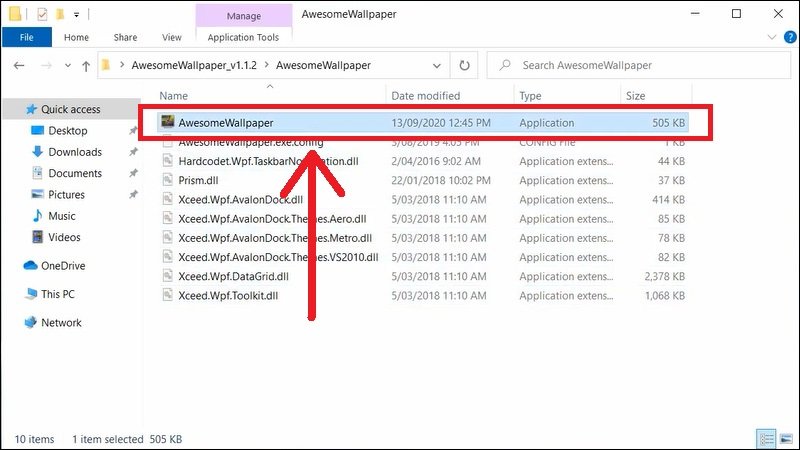Go up one folder level
Image resolution: width=800 pixels, height=450 pixels.
pyautogui.click(x=85, y=65)
